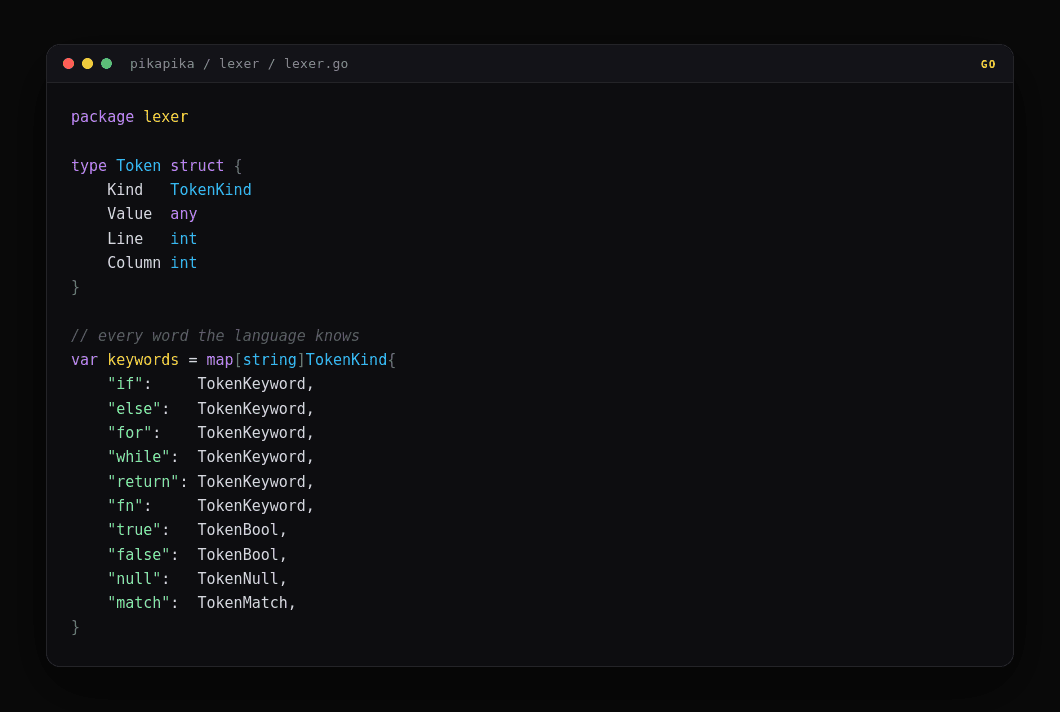The width and height of the screenshot is (1060, 712).
Task: Click the "map" keyword in the declaration
Action: click(x=220, y=360)
